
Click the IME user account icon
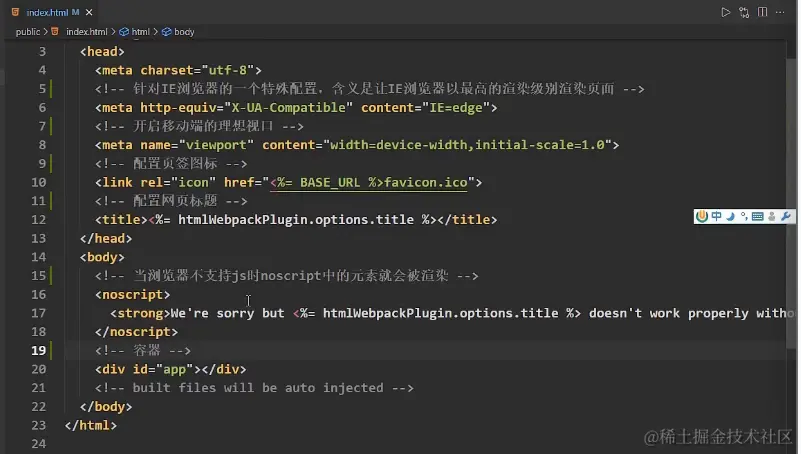771,217
